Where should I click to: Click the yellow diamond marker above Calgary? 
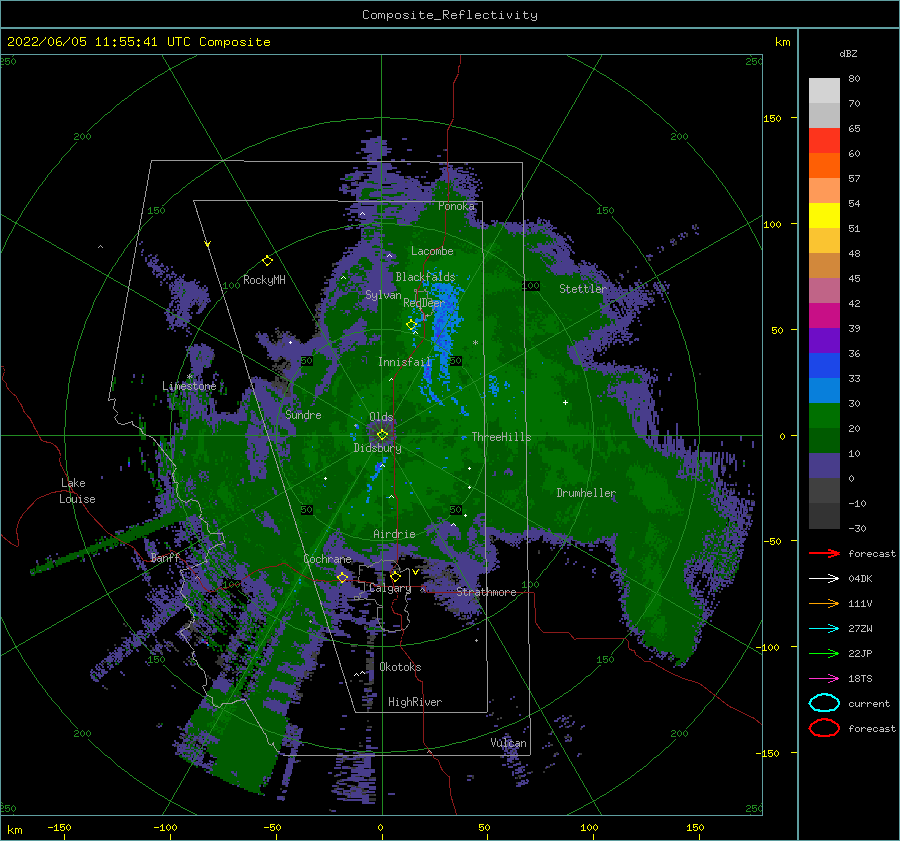[x=395, y=576]
